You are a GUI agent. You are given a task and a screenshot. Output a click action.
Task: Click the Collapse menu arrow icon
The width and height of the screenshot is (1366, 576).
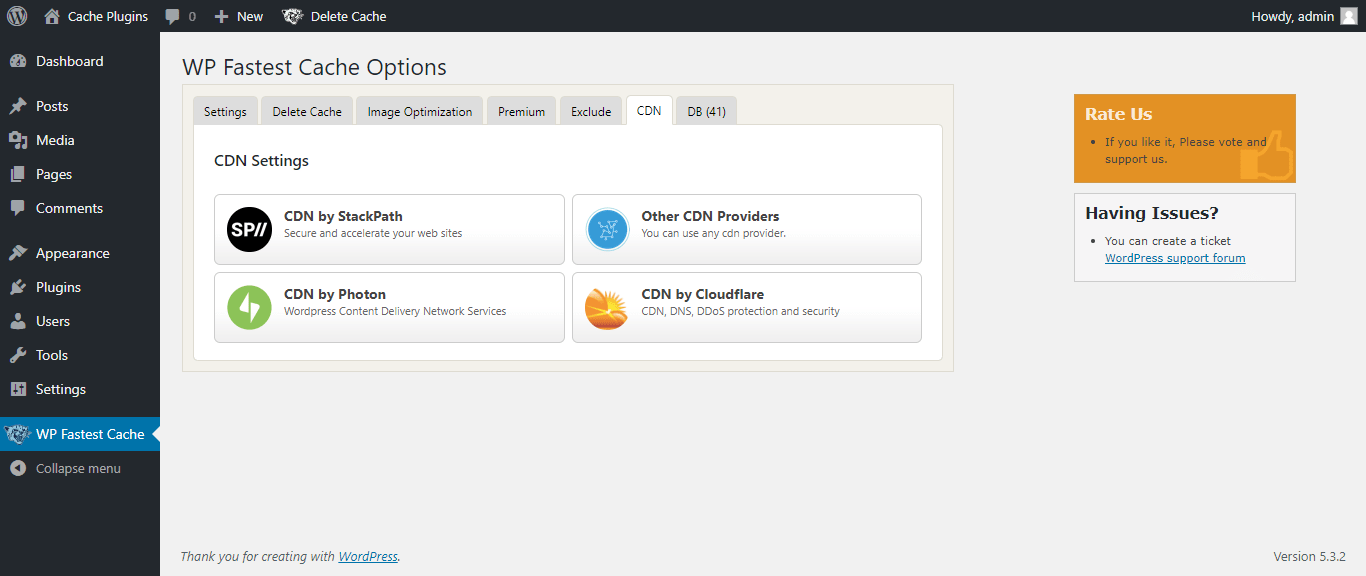pyautogui.click(x=18, y=468)
